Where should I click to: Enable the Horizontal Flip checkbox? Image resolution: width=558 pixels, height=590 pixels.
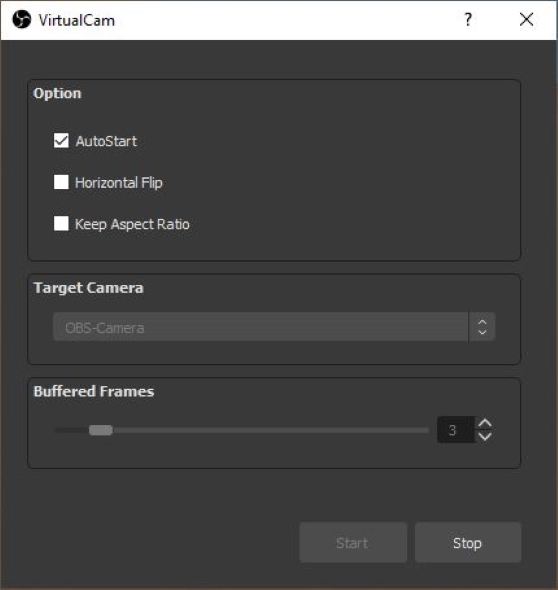click(x=61, y=182)
